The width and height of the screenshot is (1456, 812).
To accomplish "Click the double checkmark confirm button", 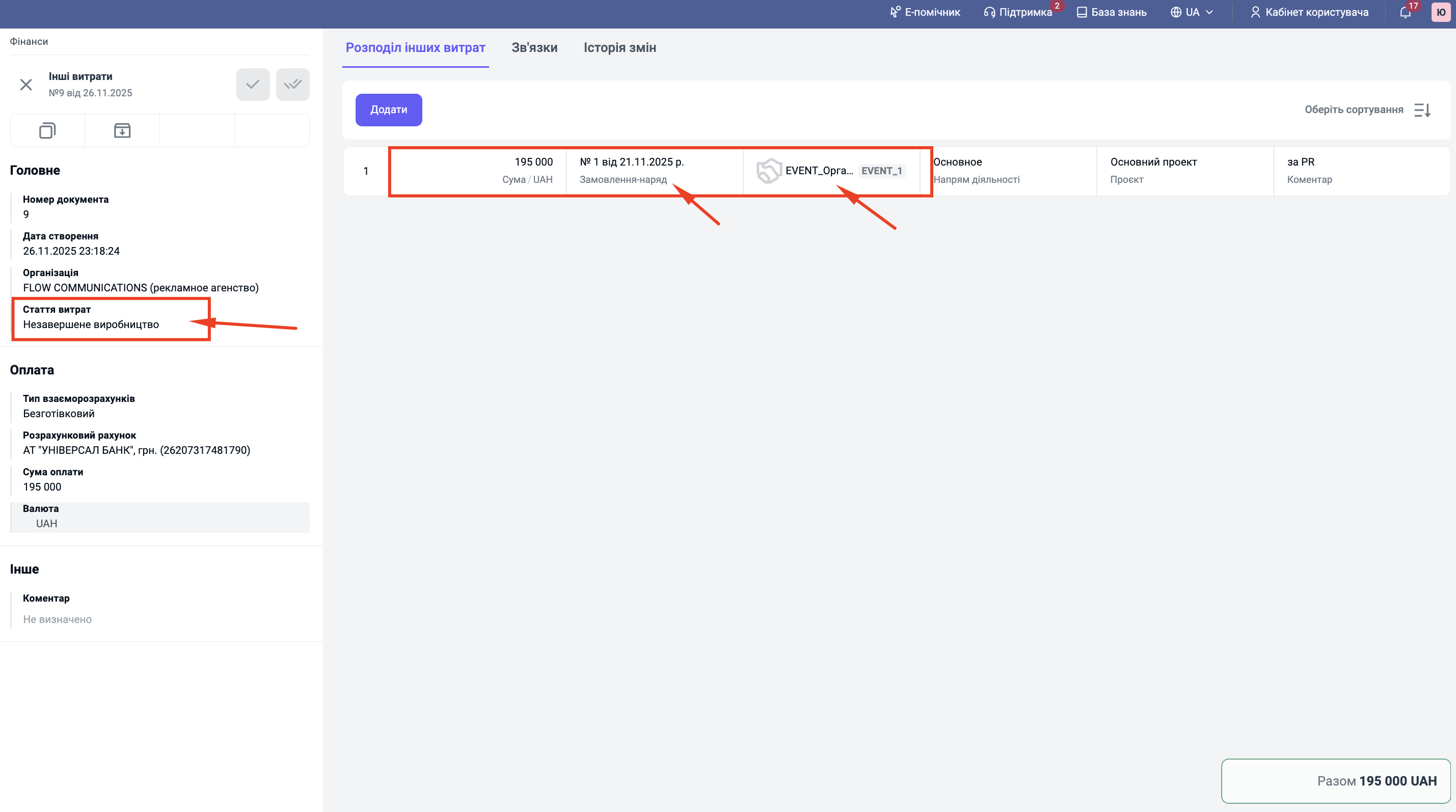I will [292, 85].
